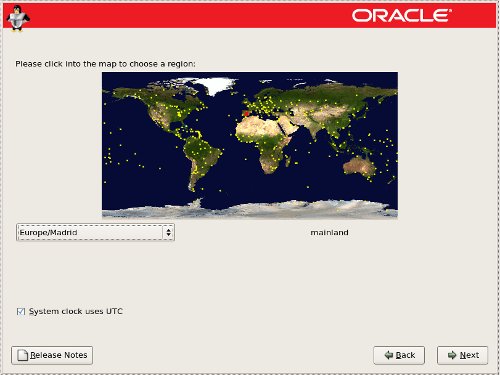
Task: Click the dropdown's up-down arrow stepper
Action: pyautogui.click(x=169, y=232)
